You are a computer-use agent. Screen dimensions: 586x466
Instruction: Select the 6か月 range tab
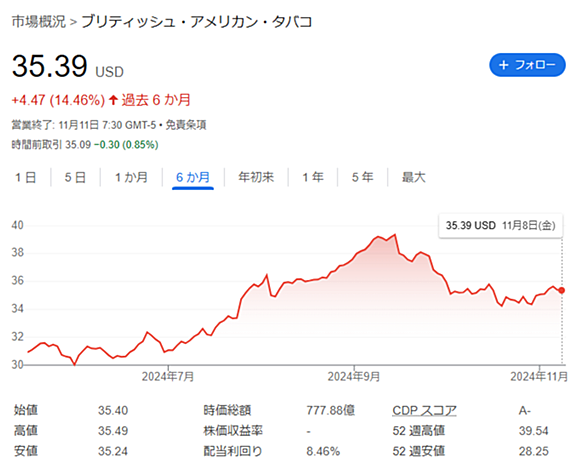pos(193,177)
